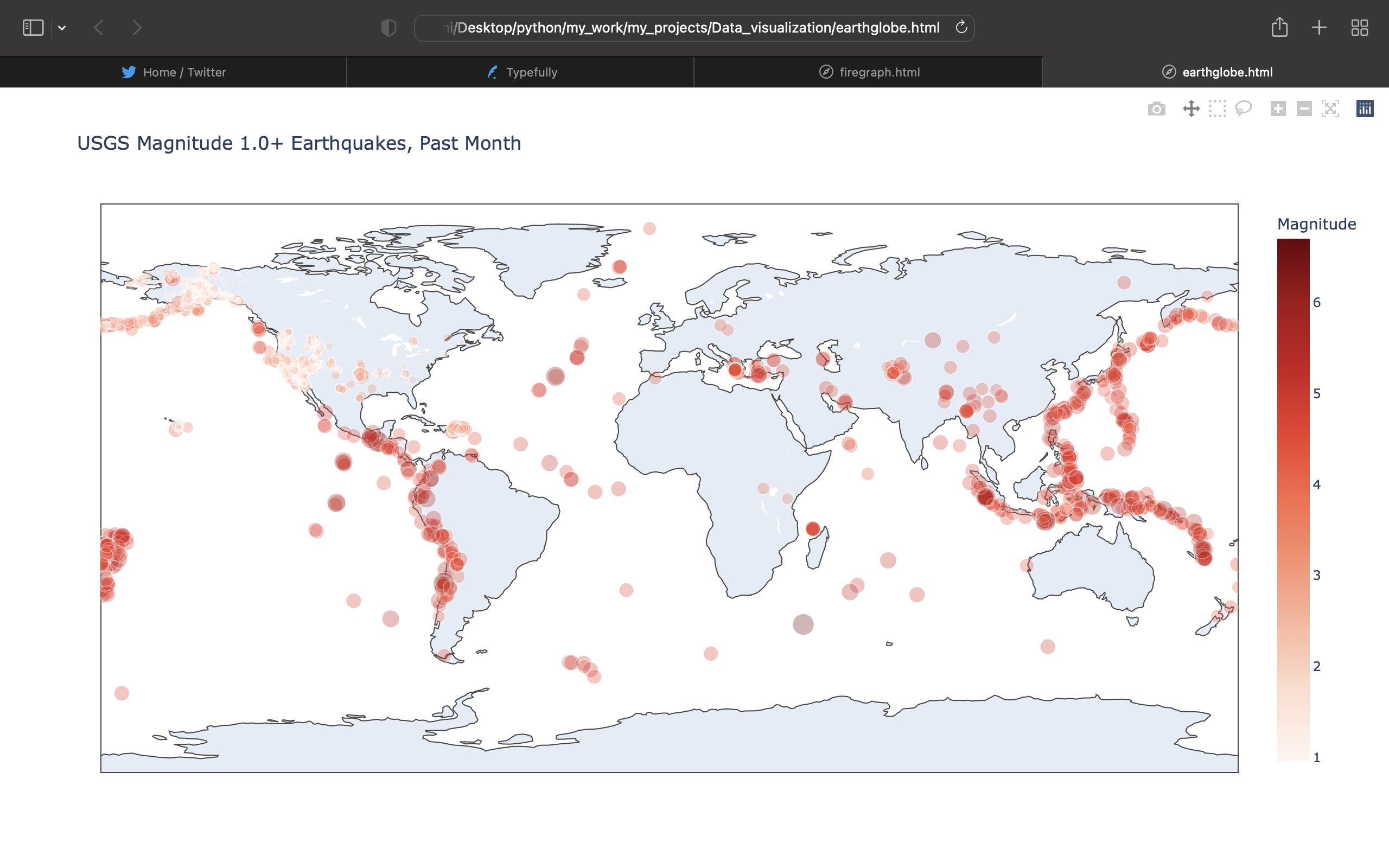The height and width of the screenshot is (868, 1389).
Task: Open the privacy report shield icon
Action: click(x=388, y=28)
